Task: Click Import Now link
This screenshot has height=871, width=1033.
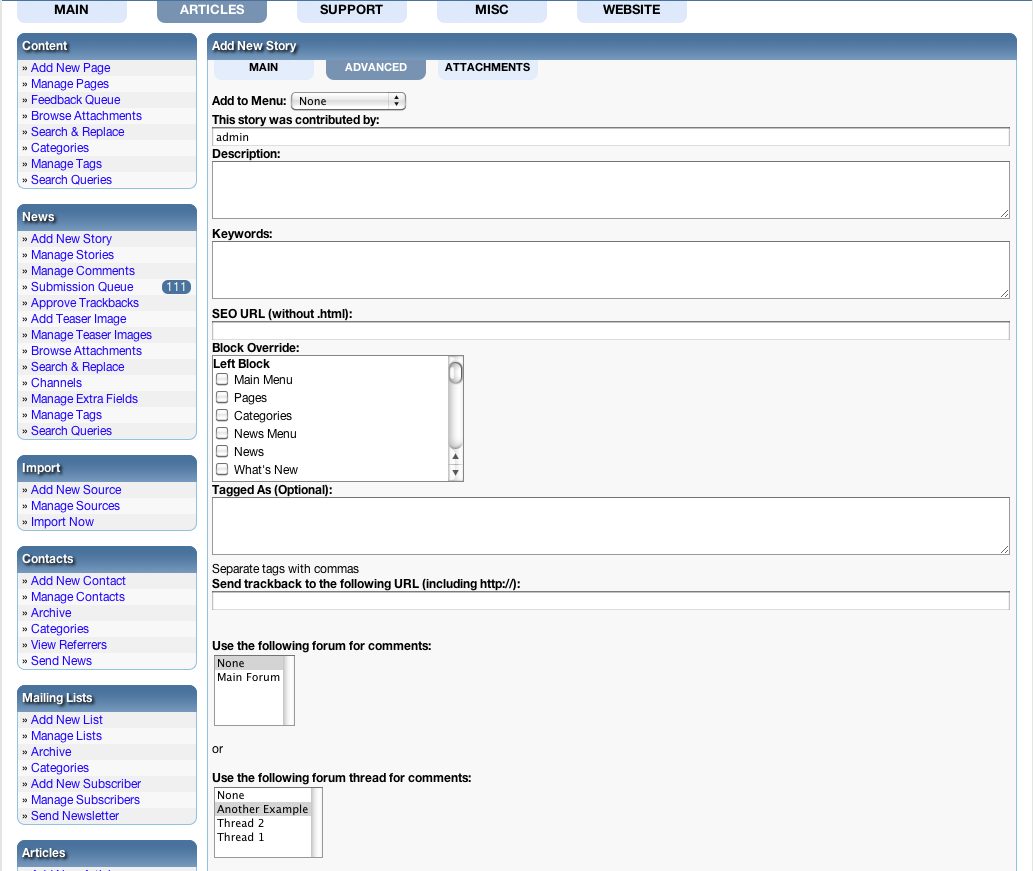Action: [63, 522]
